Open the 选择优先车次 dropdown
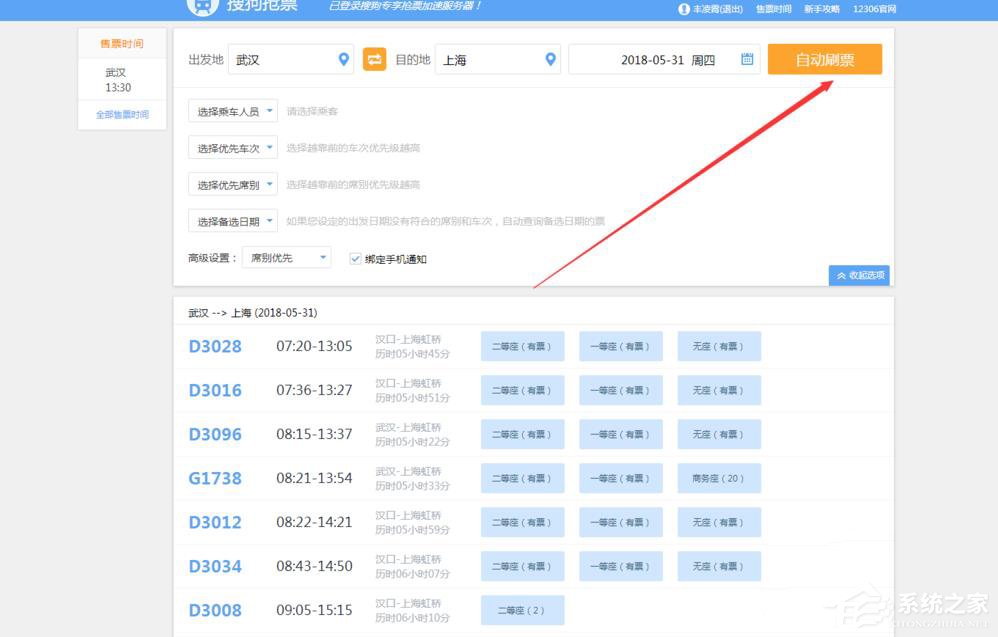The image size is (998, 637). pyautogui.click(x=232, y=147)
